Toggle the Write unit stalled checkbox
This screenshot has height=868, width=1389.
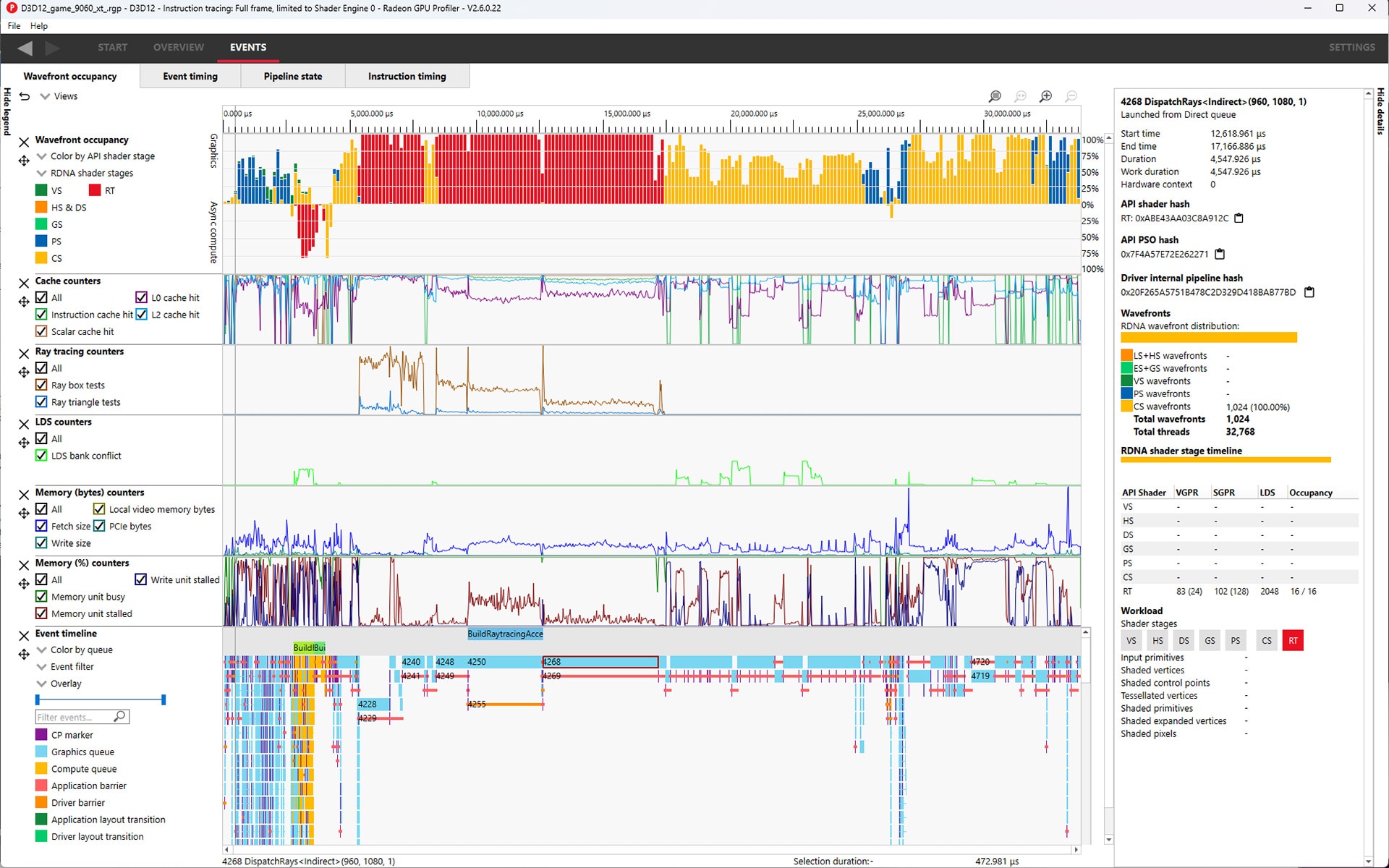[x=141, y=579]
